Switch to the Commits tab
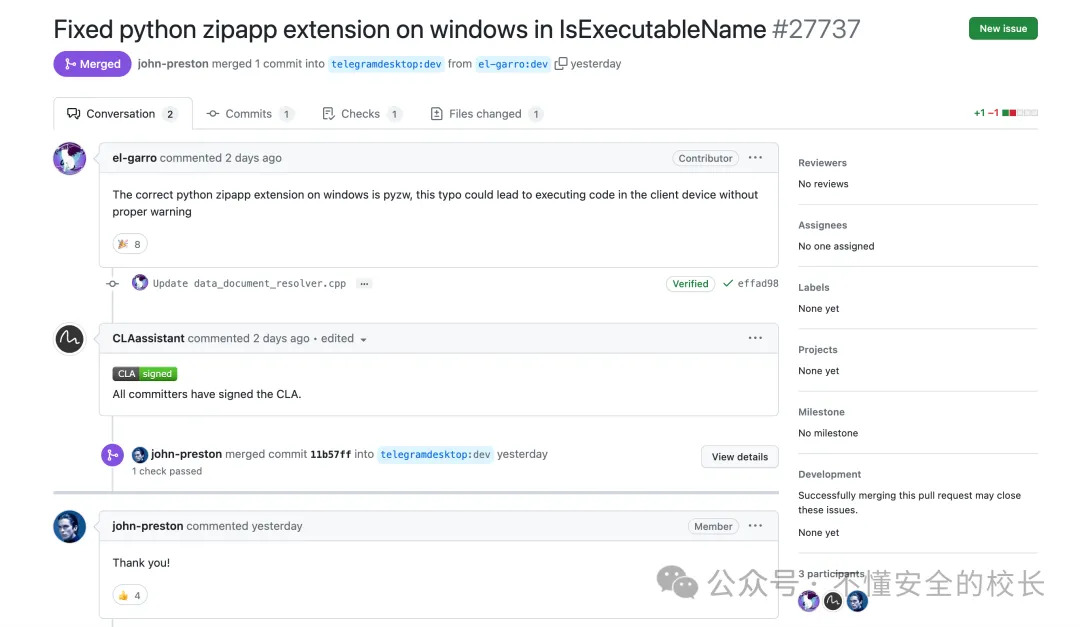This screenshot has width=1080, height=627. pyautogui.click(x=249, y=114)
